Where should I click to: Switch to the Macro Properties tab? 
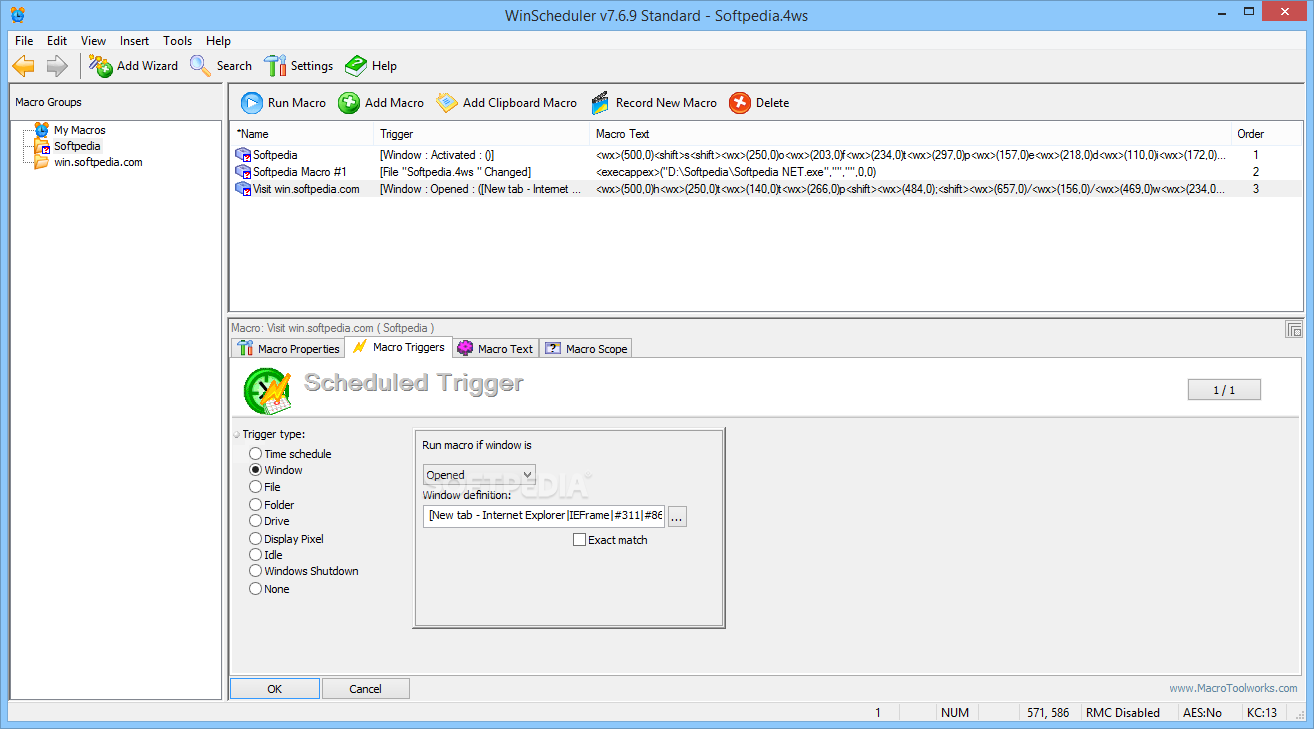(288, 348)
